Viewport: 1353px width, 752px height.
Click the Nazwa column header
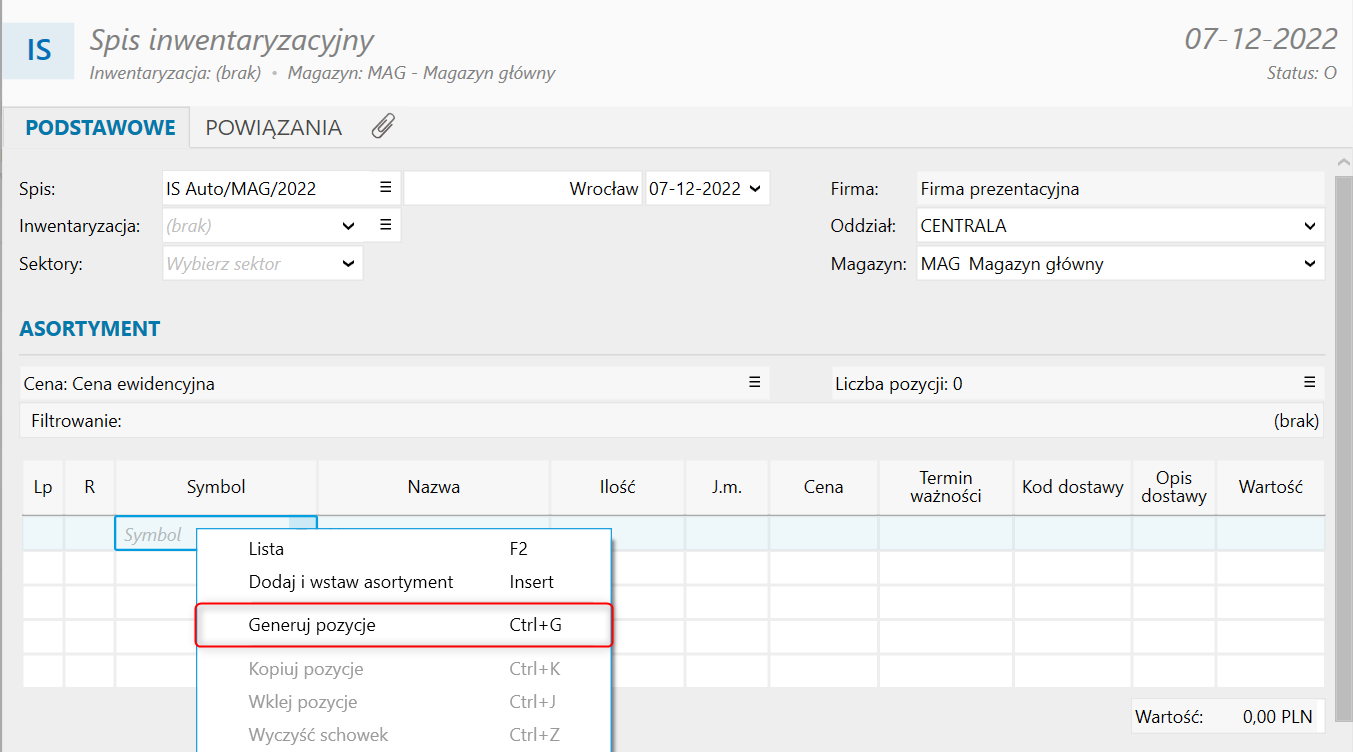point(433,487)
